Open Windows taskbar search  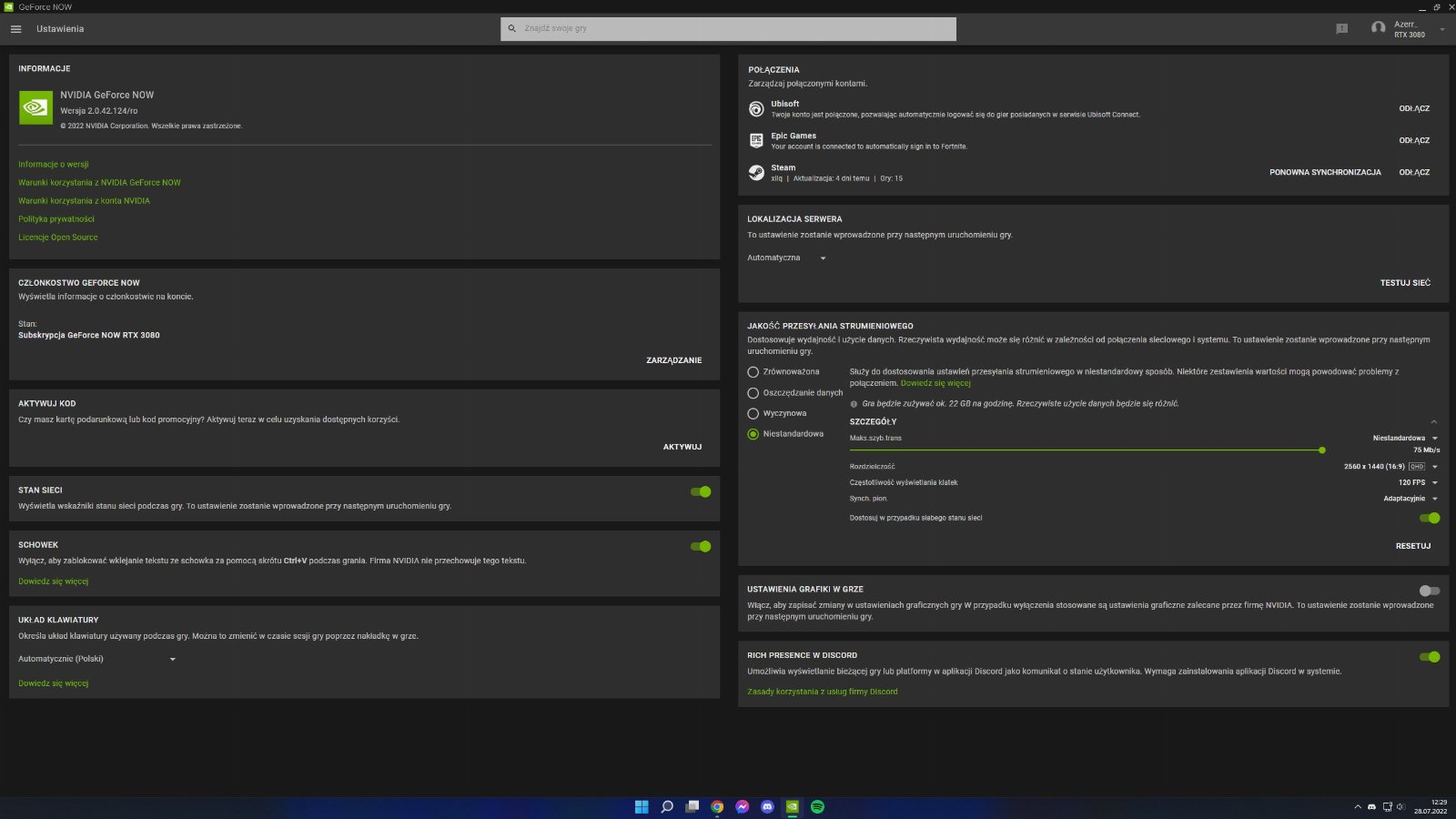pyautogui.click(x=667, y=807)
